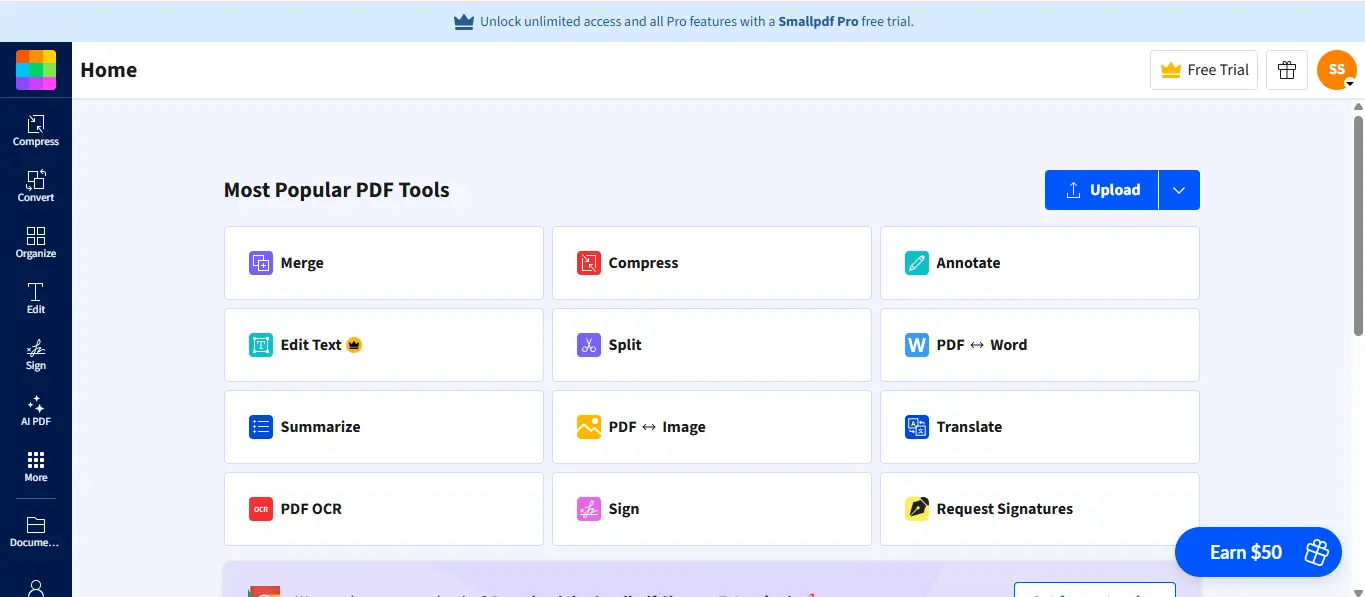
Task: Open the Convert sidebar icon
Action: point(36,186)
